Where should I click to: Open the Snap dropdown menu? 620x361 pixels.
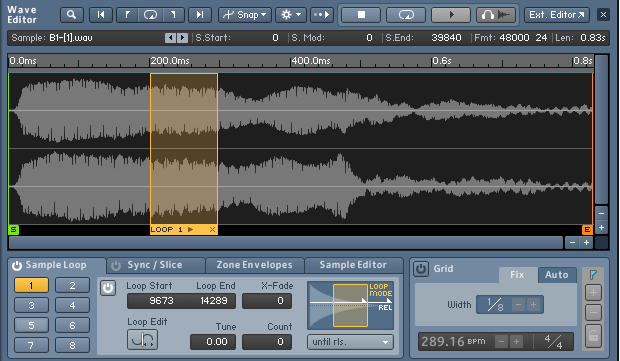[245, 15]
